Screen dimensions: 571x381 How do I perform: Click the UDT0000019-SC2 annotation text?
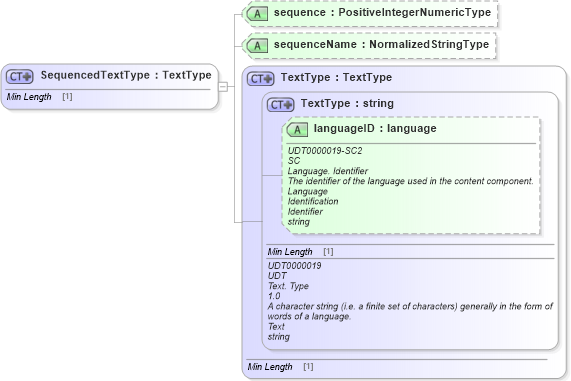tap(325, 151)
